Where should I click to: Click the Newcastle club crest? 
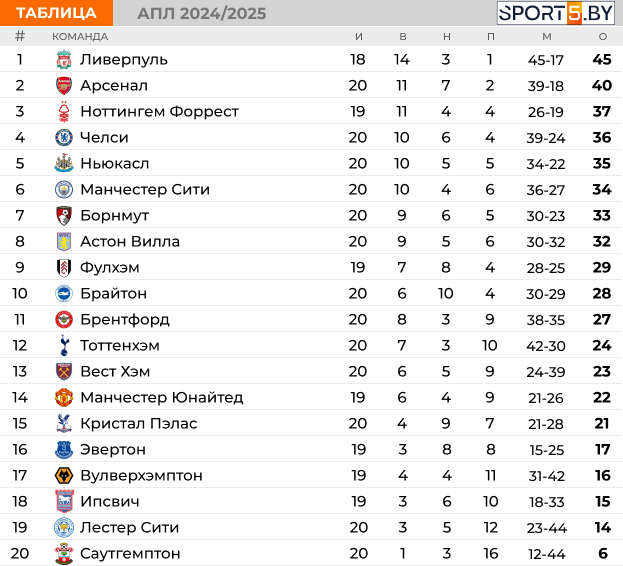point(64,163)
